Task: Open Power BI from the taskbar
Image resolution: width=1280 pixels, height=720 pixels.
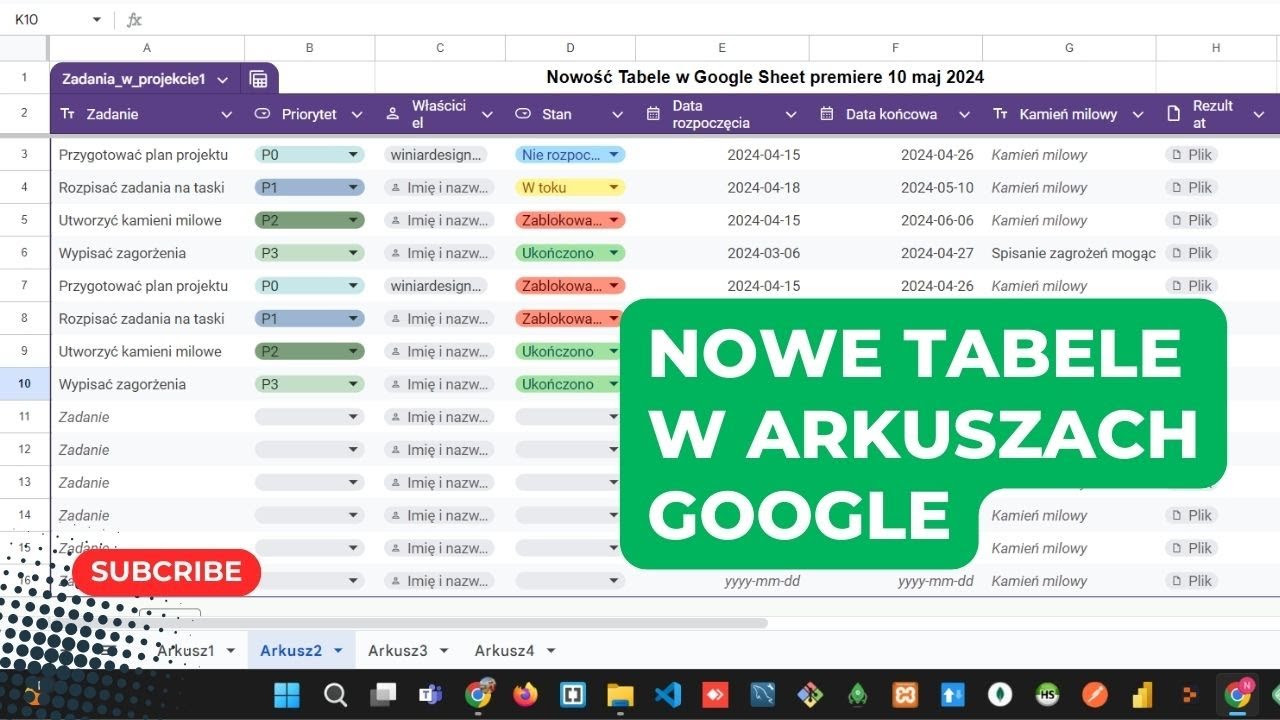Action: tap(1143, 694)
